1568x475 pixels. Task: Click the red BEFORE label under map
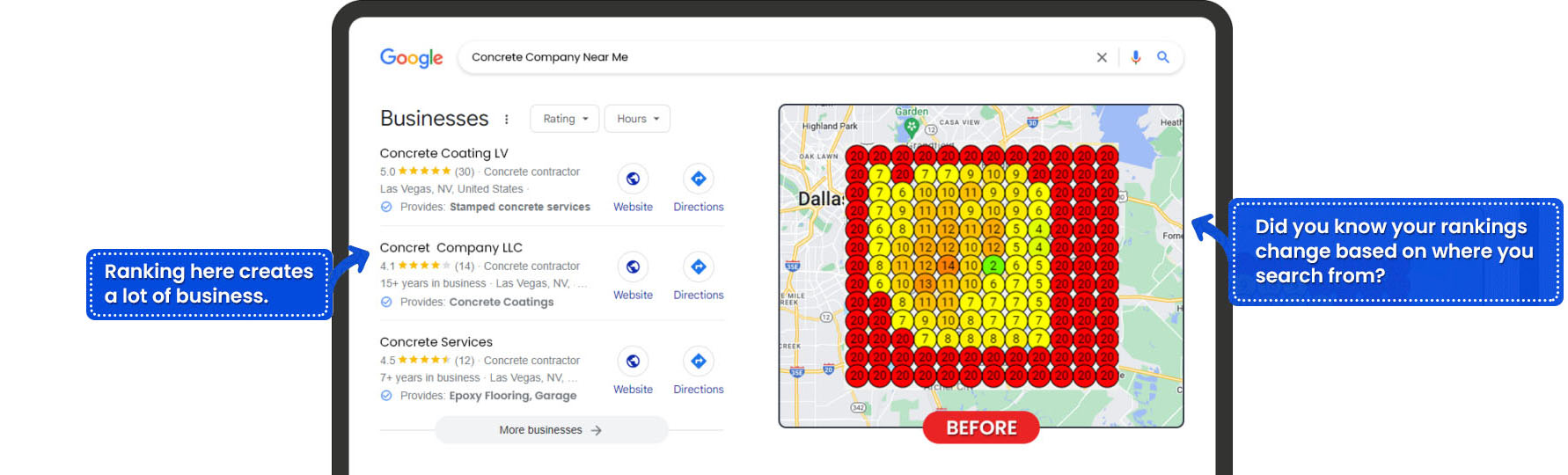[x=980, y=428]
